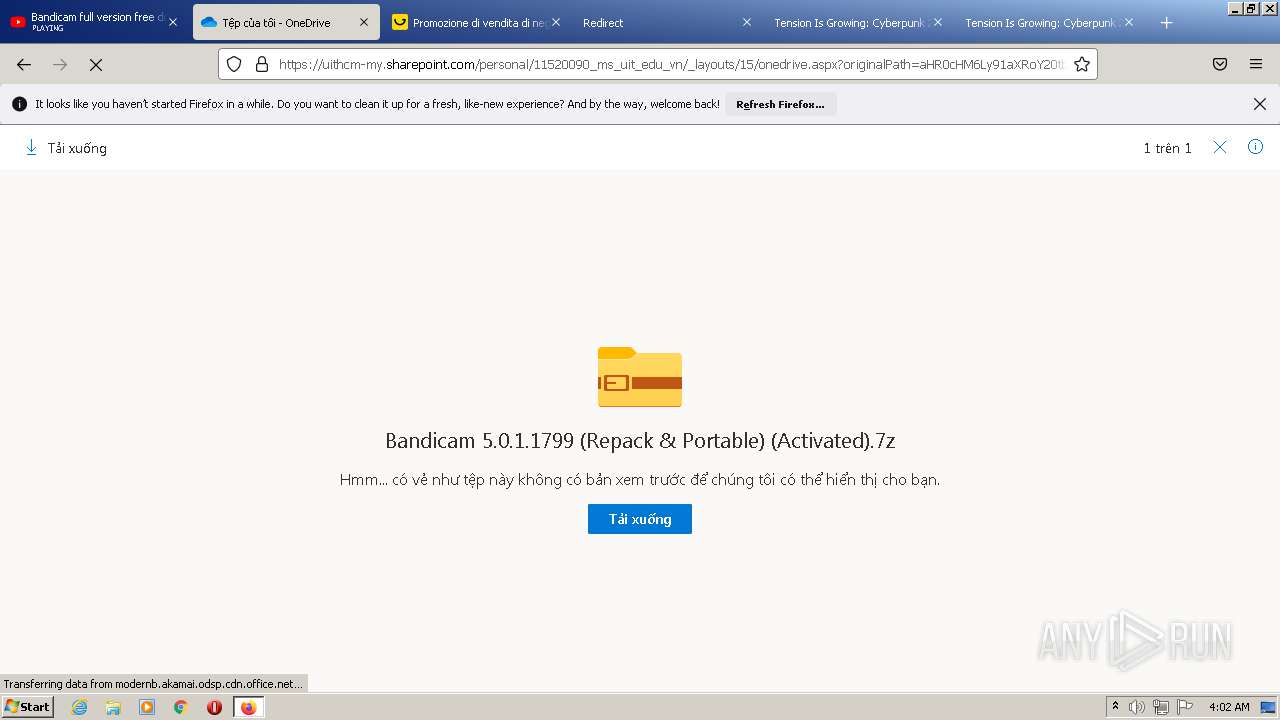Click the Bandicam 5.0.1.1799 file name

click(x=640, y=441)
